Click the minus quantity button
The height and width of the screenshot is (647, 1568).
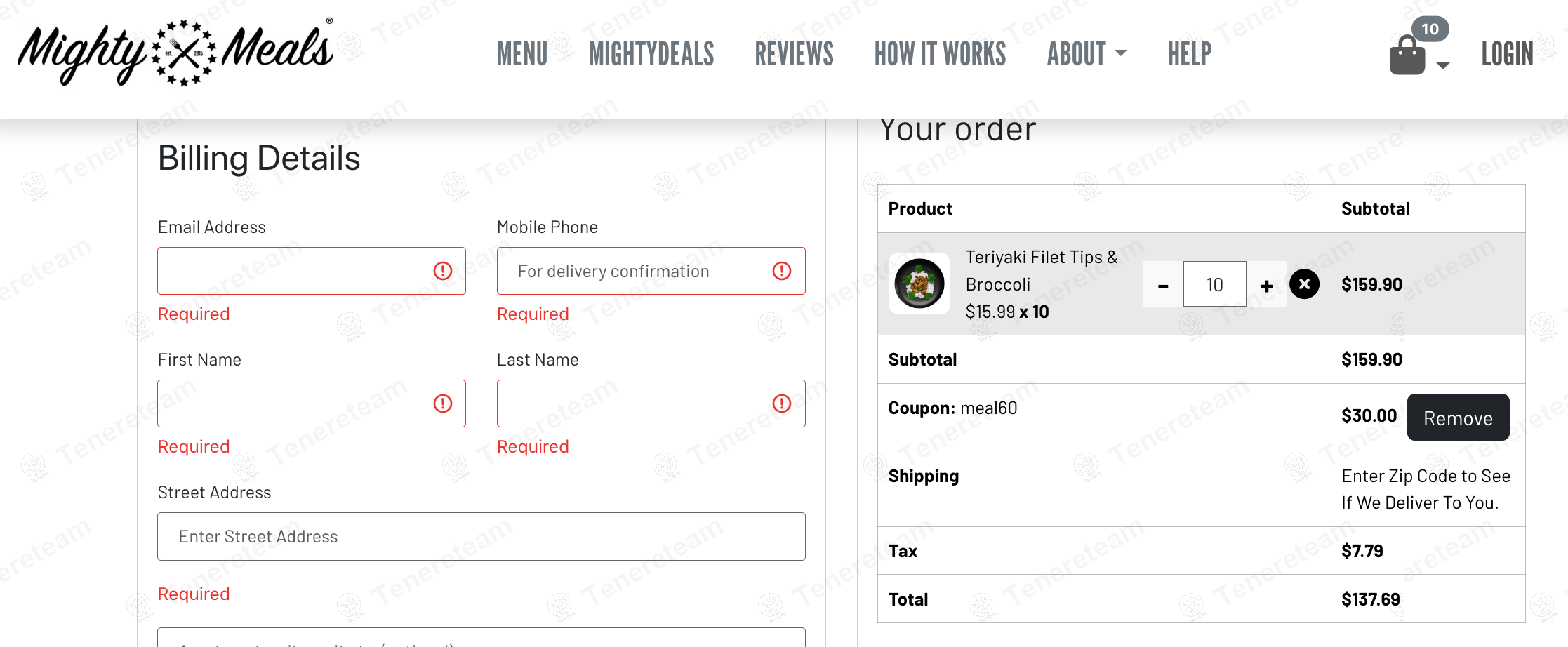[1163, 285]
